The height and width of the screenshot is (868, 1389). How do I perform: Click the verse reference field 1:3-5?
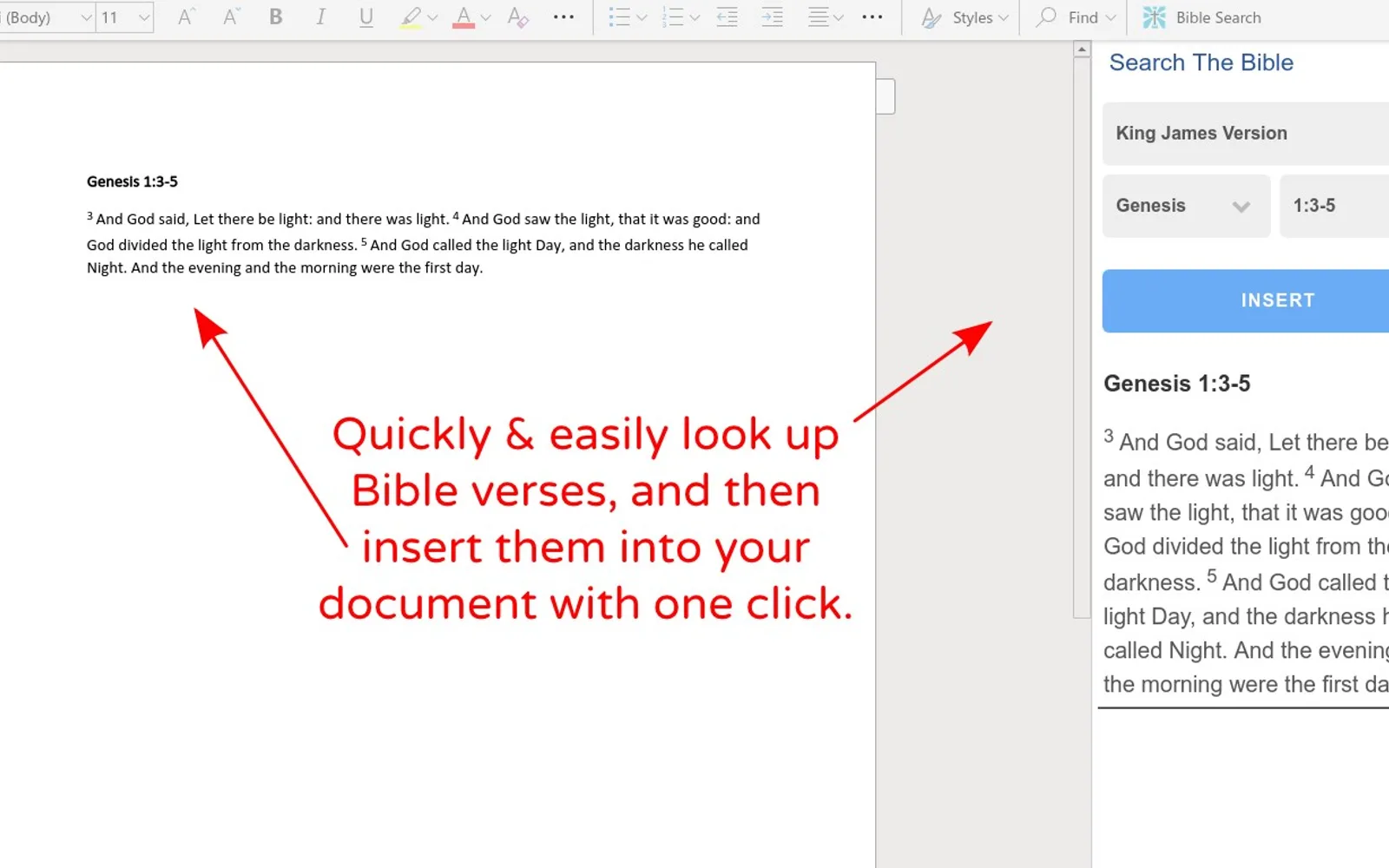coord(1334,206)
